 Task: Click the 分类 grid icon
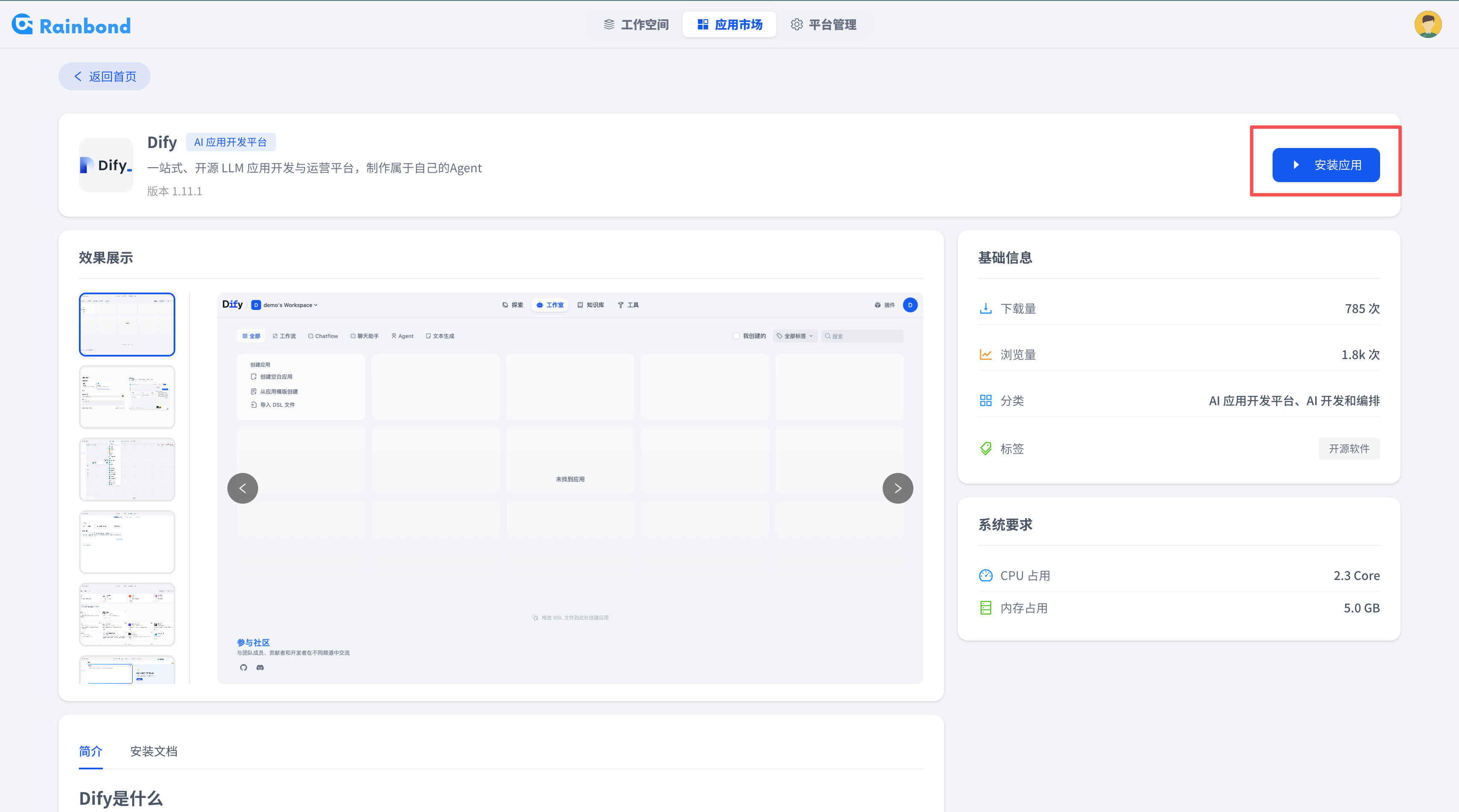(985, 401)
